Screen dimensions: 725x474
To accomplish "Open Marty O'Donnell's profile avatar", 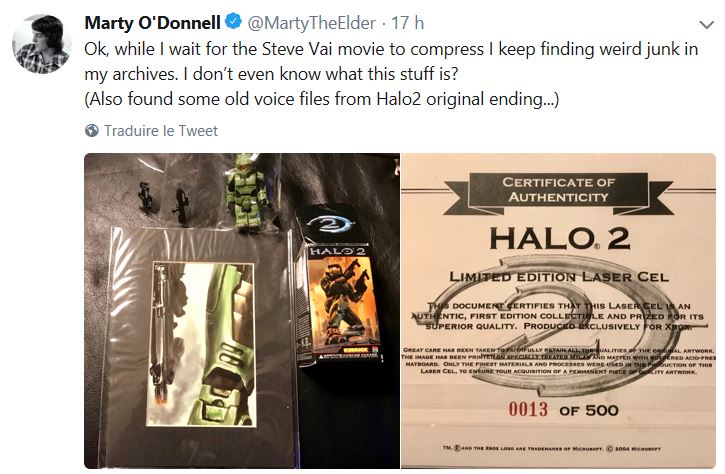I will coord(42,44).
